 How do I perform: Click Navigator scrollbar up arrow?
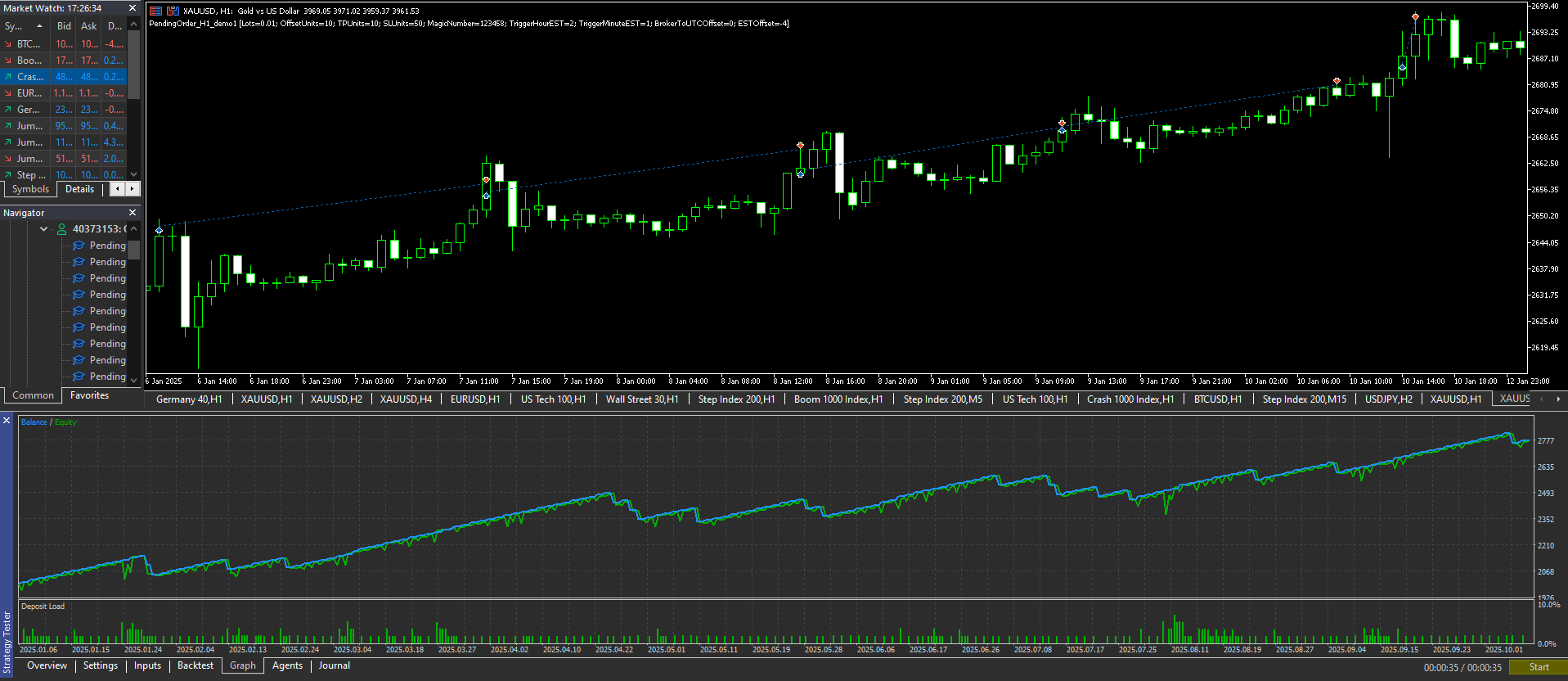click(x=134, y=228)
